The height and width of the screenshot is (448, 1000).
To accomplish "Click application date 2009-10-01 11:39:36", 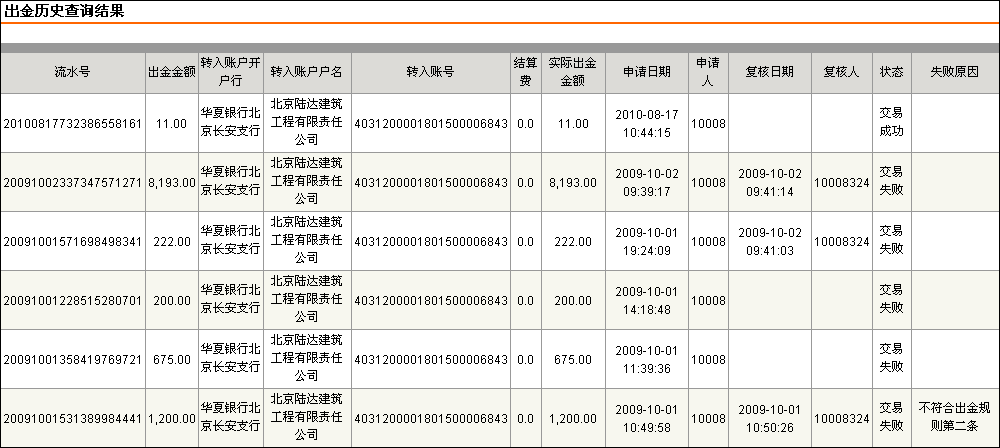I will [x=647, y=360].
